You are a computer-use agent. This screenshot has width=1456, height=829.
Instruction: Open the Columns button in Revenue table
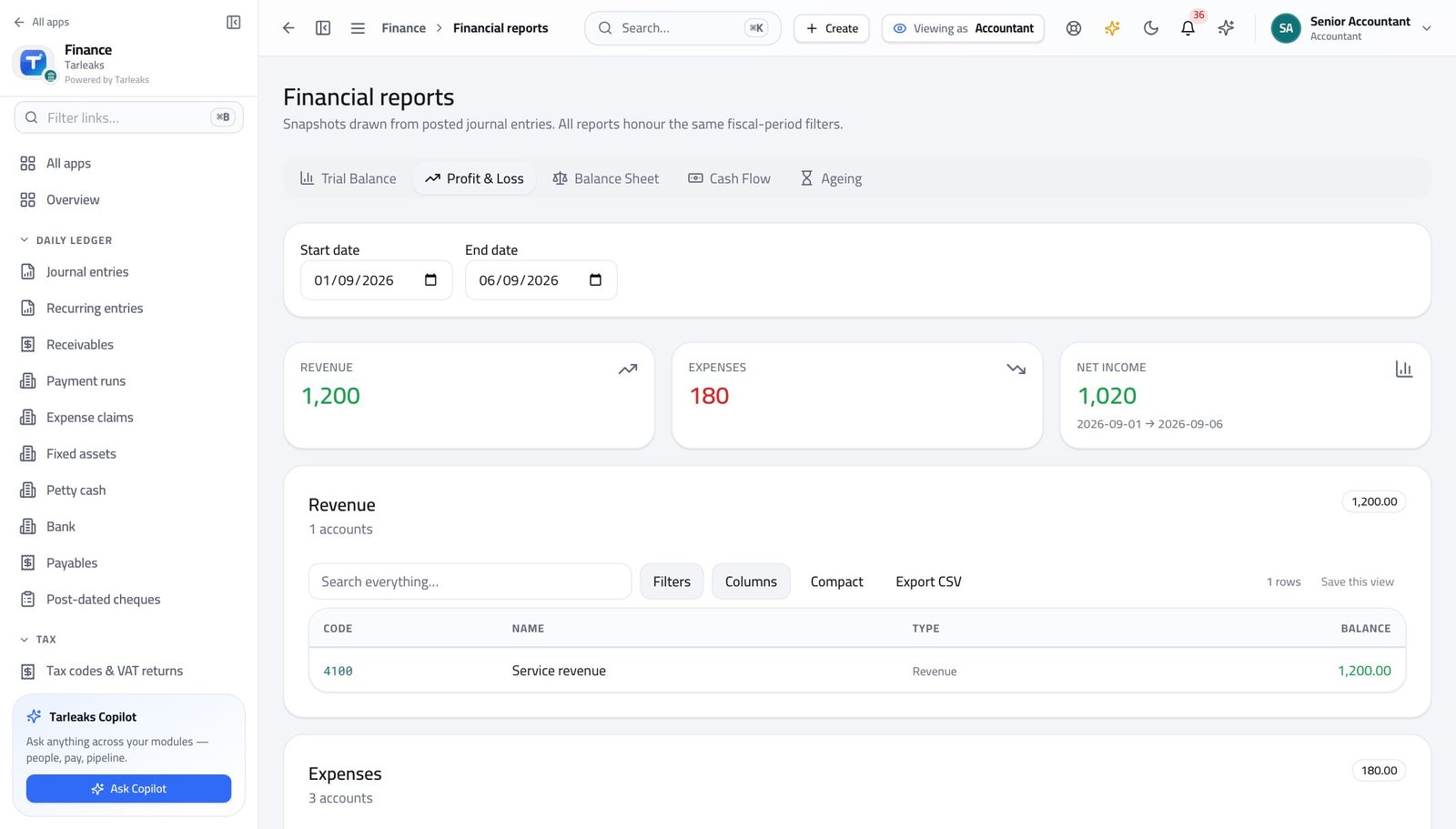pyautogui.click(x=751, y=581)
